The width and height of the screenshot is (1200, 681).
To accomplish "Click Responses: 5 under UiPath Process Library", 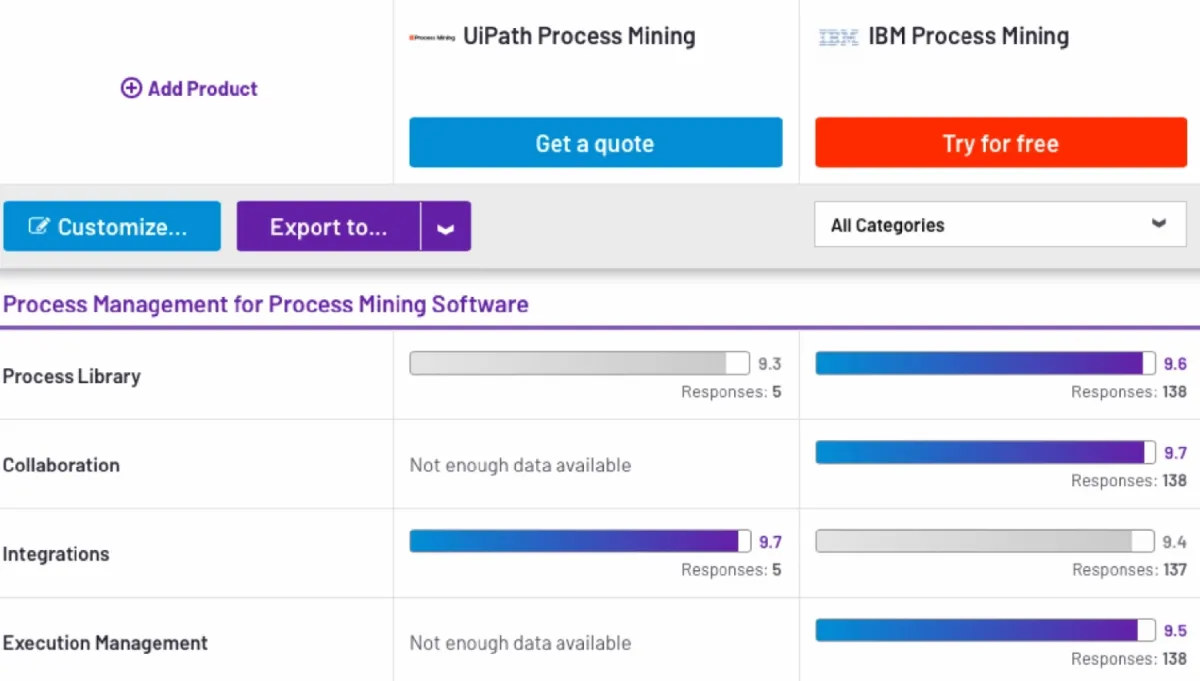I will pyautogui.click(x=731, y=392).
